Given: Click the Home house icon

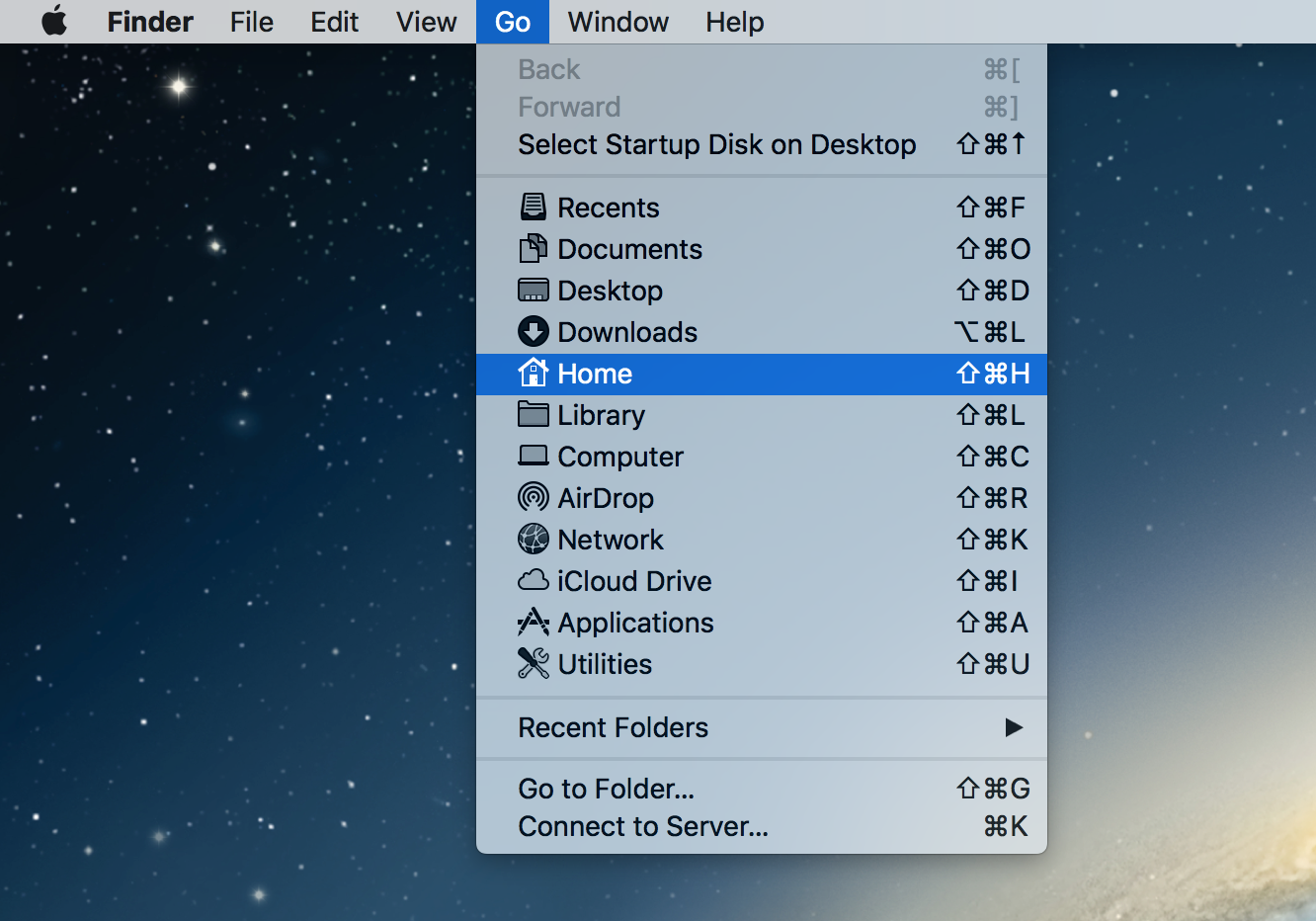Looking at the screenshot, I should pyautogui.click(x=534, y=374).
